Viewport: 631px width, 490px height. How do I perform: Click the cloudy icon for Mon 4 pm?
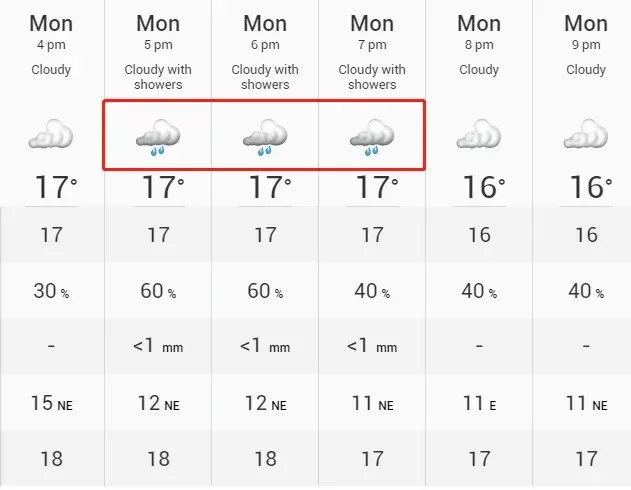coord(51,134)
